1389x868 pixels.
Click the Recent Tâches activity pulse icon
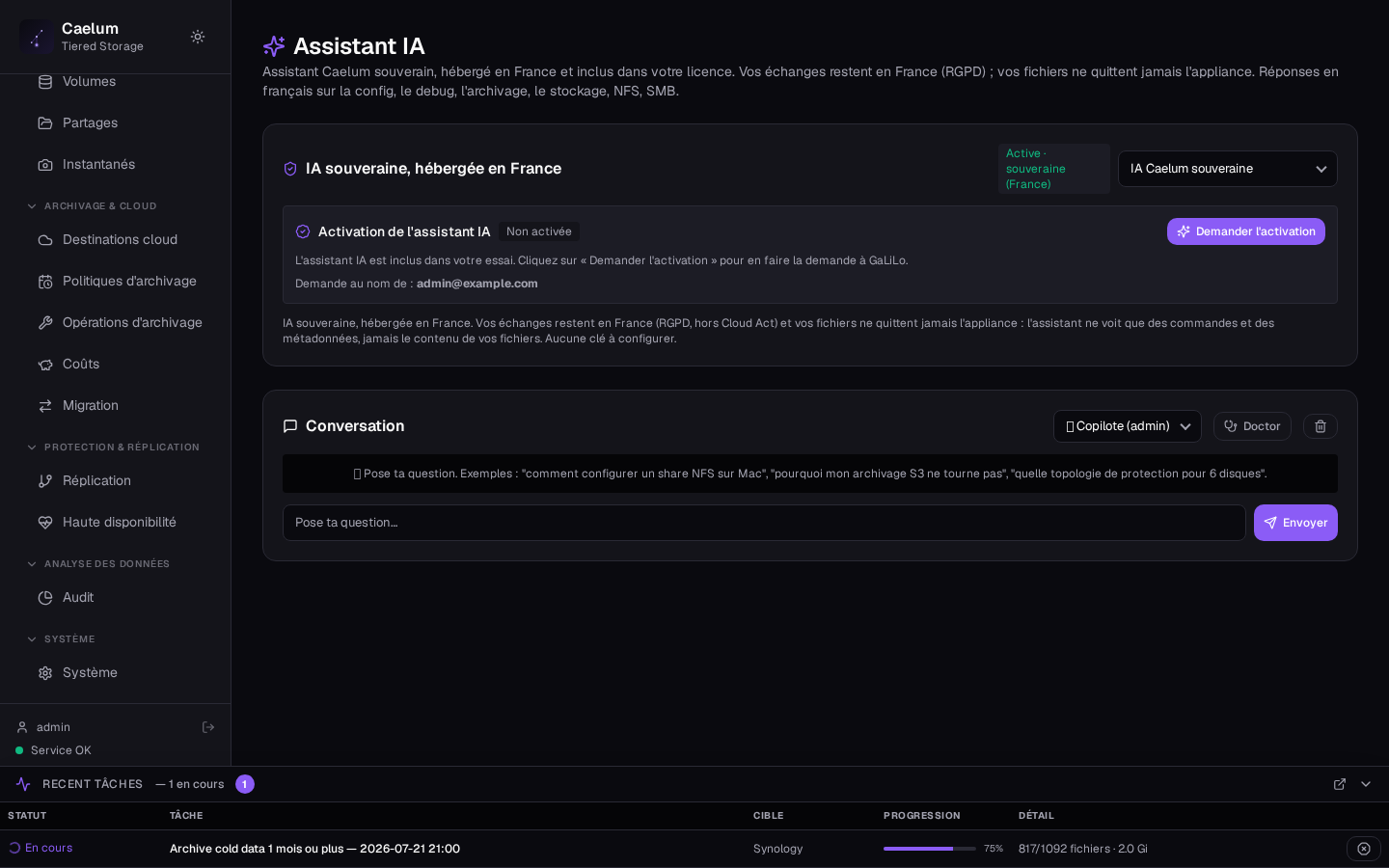point(23,784)
